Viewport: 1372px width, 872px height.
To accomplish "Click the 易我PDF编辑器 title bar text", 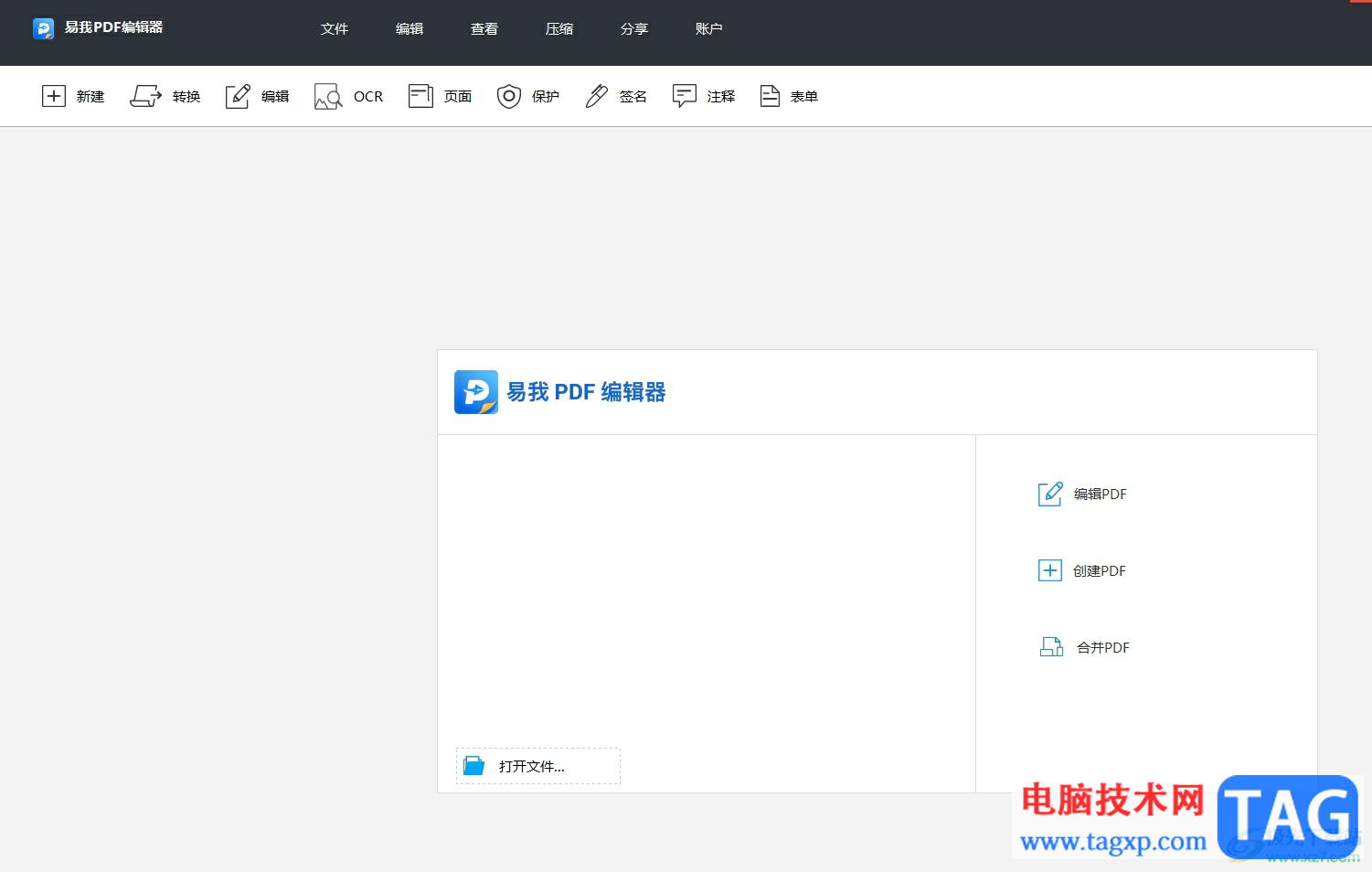I will 114,27.
